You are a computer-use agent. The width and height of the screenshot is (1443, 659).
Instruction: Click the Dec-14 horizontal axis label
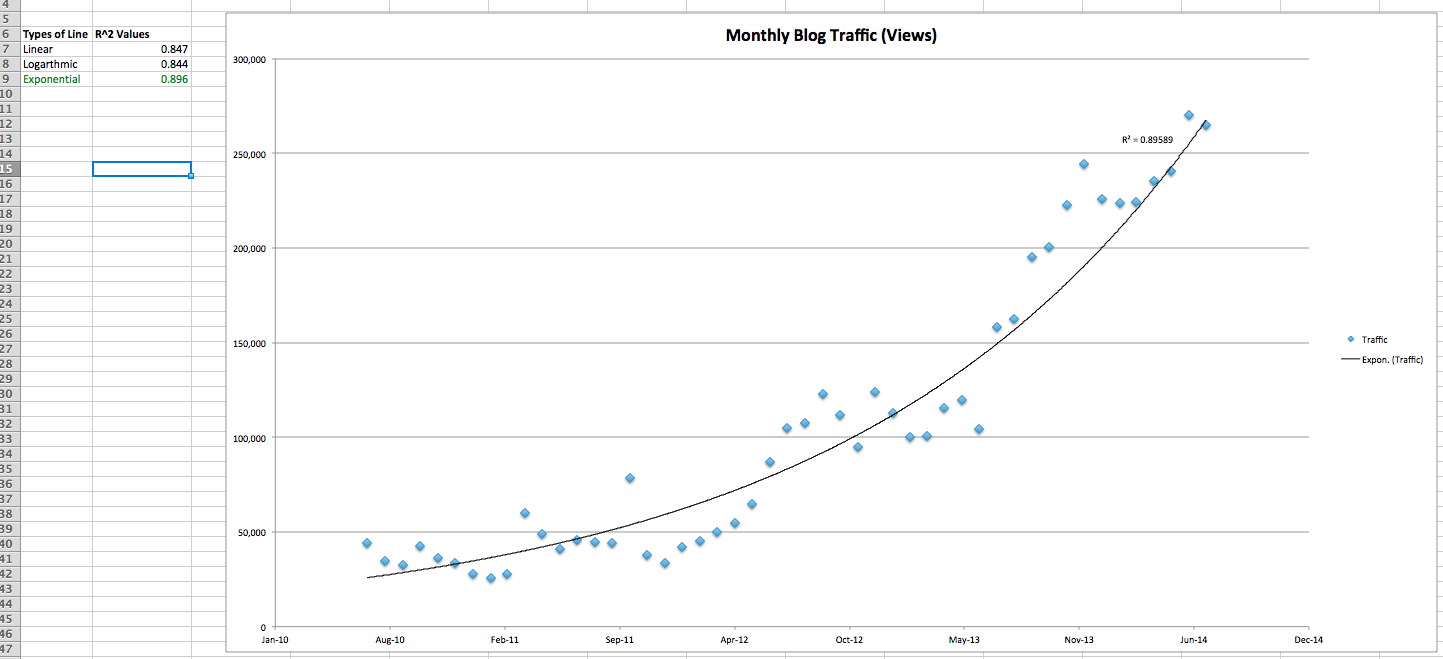click(x=1308, y=639)
